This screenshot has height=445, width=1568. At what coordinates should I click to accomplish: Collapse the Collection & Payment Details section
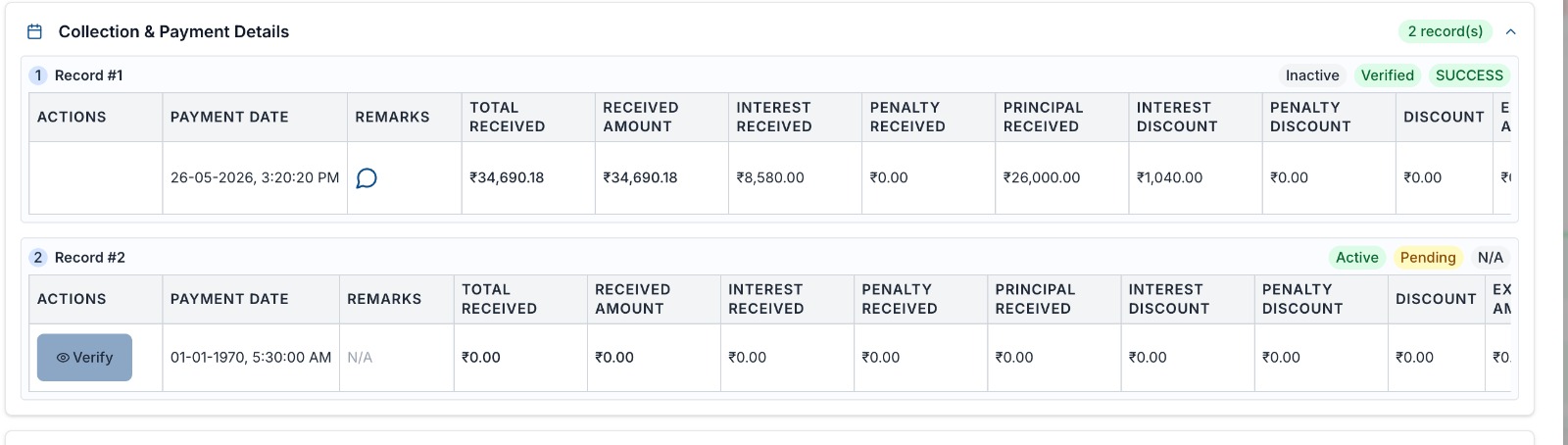(1510, 31)
